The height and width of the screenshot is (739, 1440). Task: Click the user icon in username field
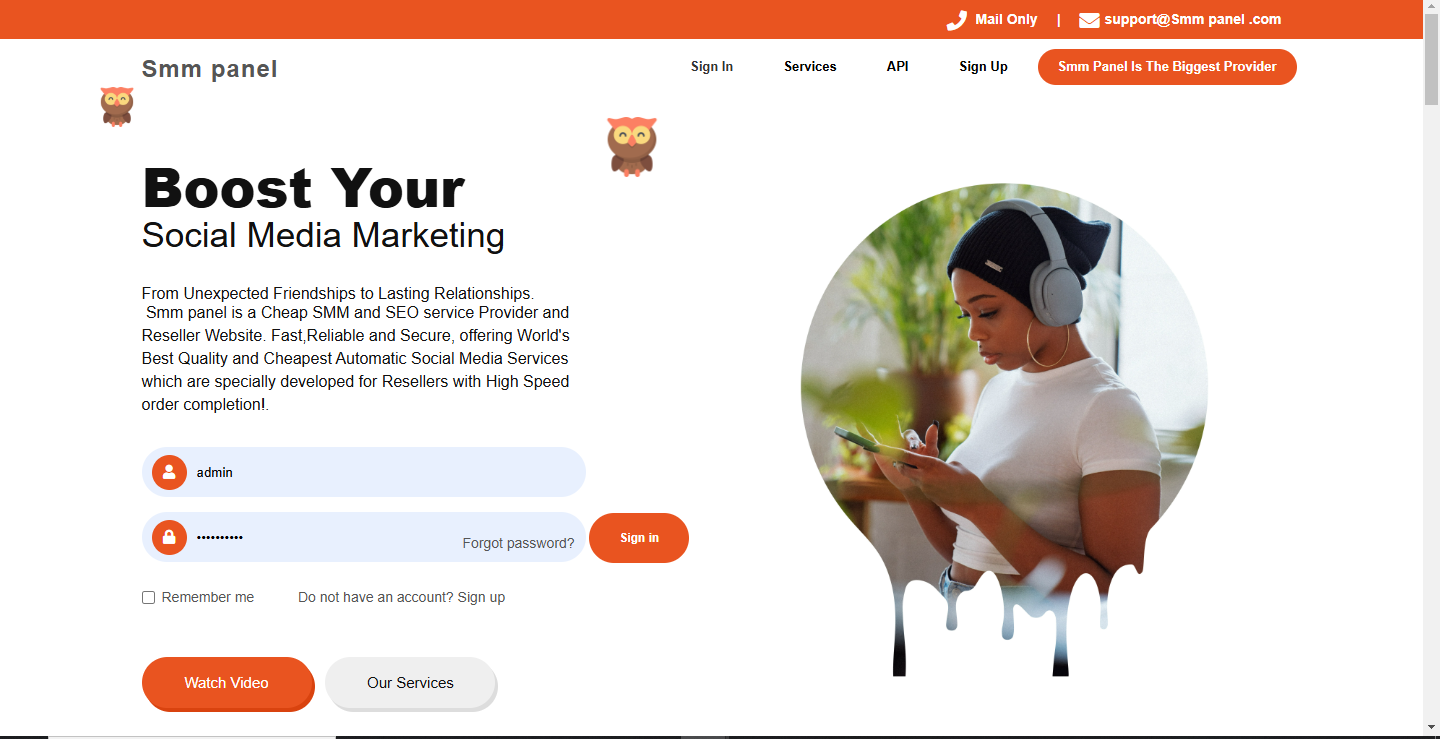point(169,472)
